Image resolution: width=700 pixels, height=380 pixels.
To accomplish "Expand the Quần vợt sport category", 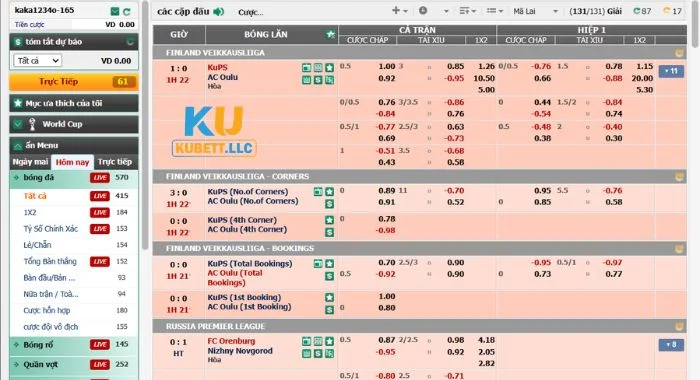I will tap(74, 364).
